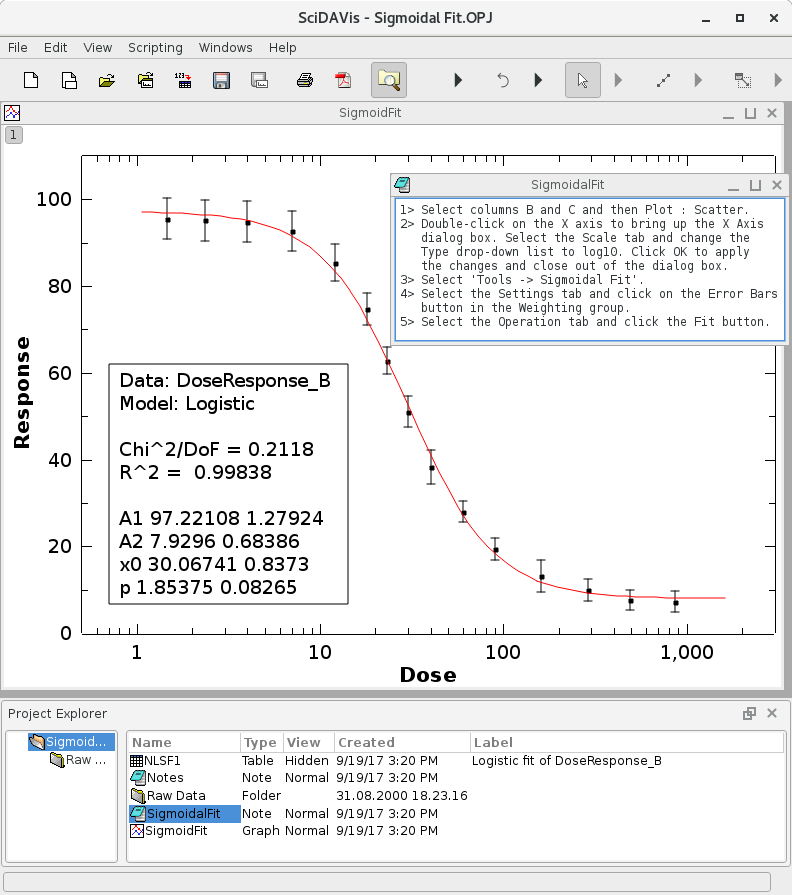Sort project list by Created column
Screen dimensions: 792x895
[366, 742]
